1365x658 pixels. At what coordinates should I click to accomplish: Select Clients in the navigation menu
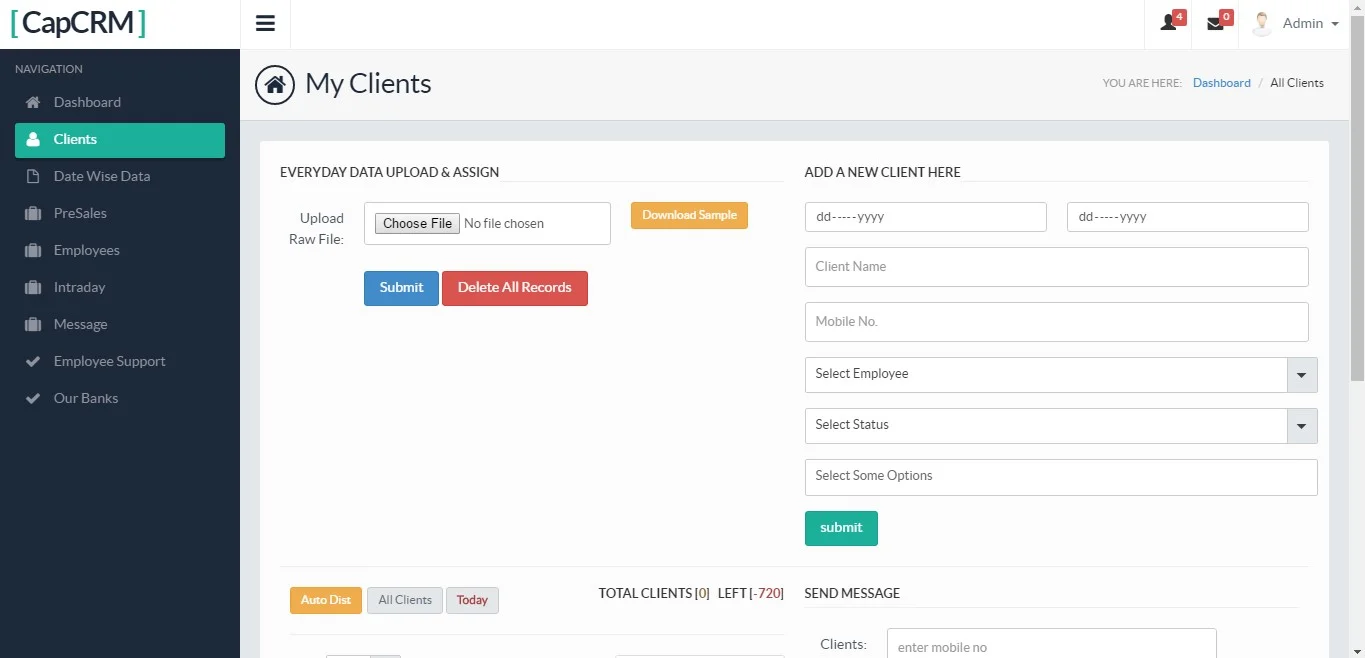click(x=120, y=140)
